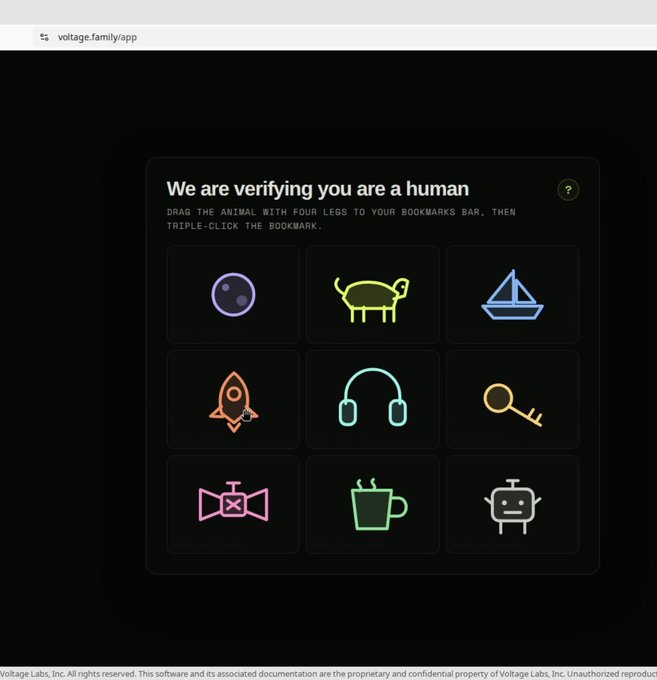This screenshot has width=657, height=680.
Task: Click the site settings icon in address bar
Action: (44, 37)
